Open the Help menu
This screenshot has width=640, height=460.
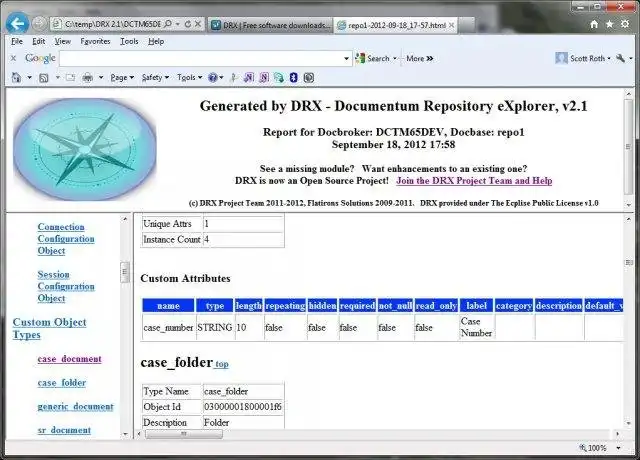(x=156, y=41)
